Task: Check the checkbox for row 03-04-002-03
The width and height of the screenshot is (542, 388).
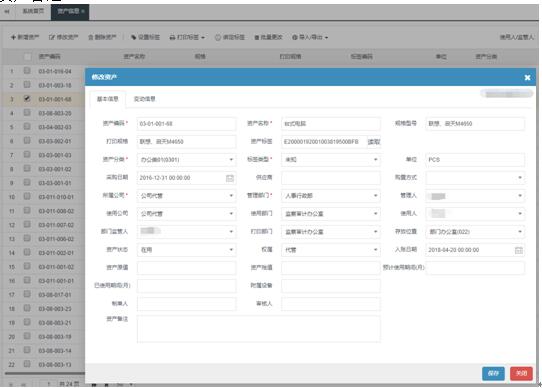Action: pos(27,127)
